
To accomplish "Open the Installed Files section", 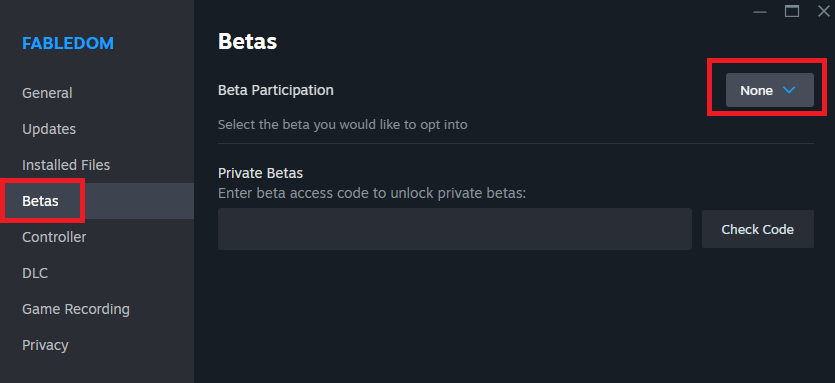I will coord(66,165).
